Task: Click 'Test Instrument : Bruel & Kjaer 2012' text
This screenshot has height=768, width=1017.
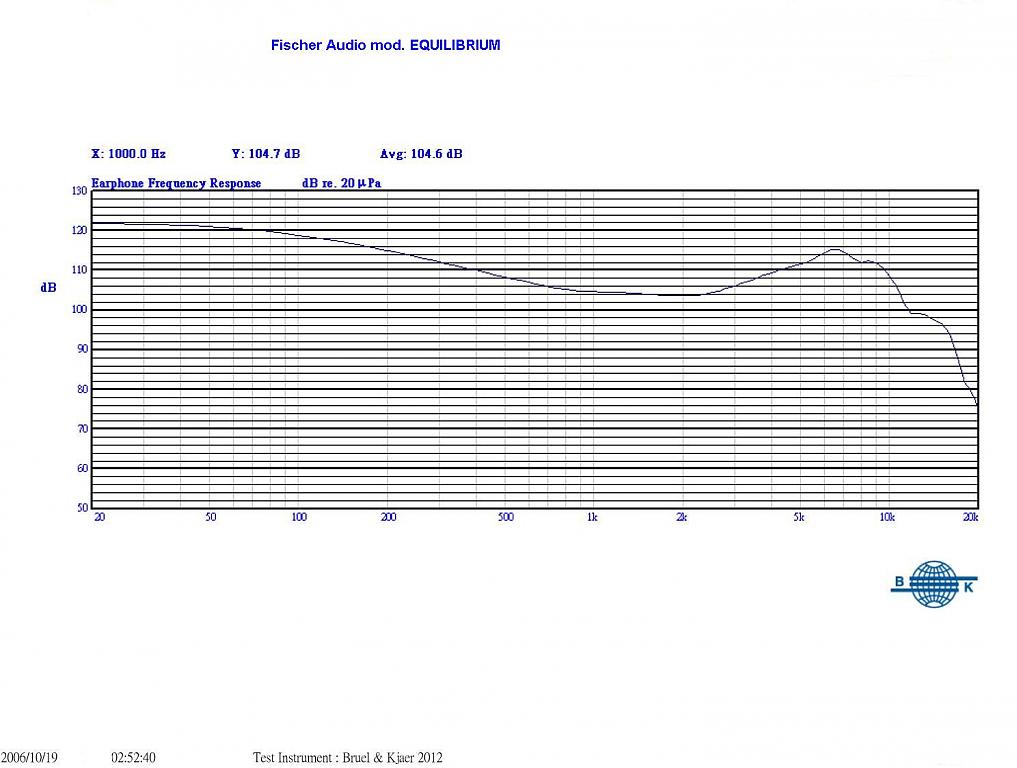Action: [348, 758]
